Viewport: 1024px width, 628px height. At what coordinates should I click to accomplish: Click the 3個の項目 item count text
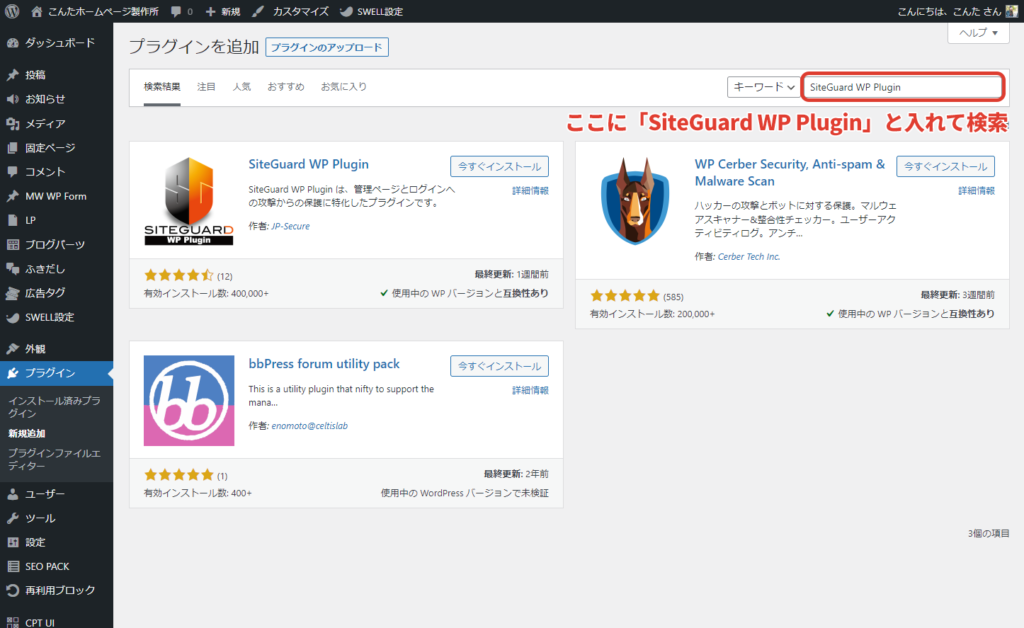[x=988, y=533]
